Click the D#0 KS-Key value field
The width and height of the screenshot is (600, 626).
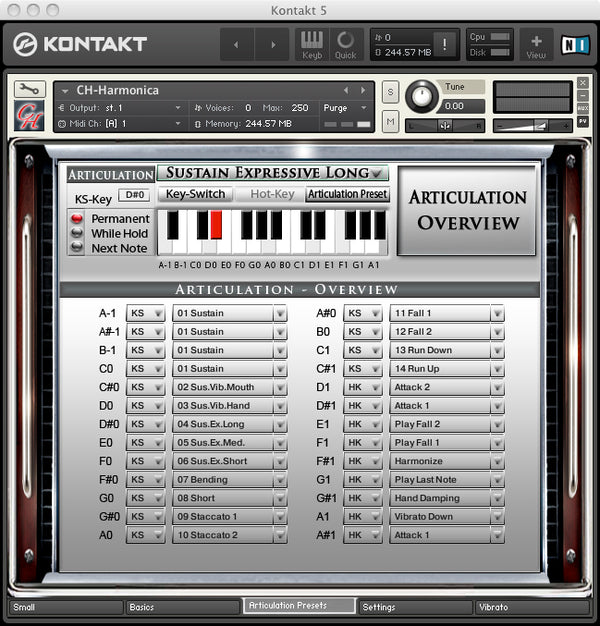pyautogui.click(x=133, y=196)
